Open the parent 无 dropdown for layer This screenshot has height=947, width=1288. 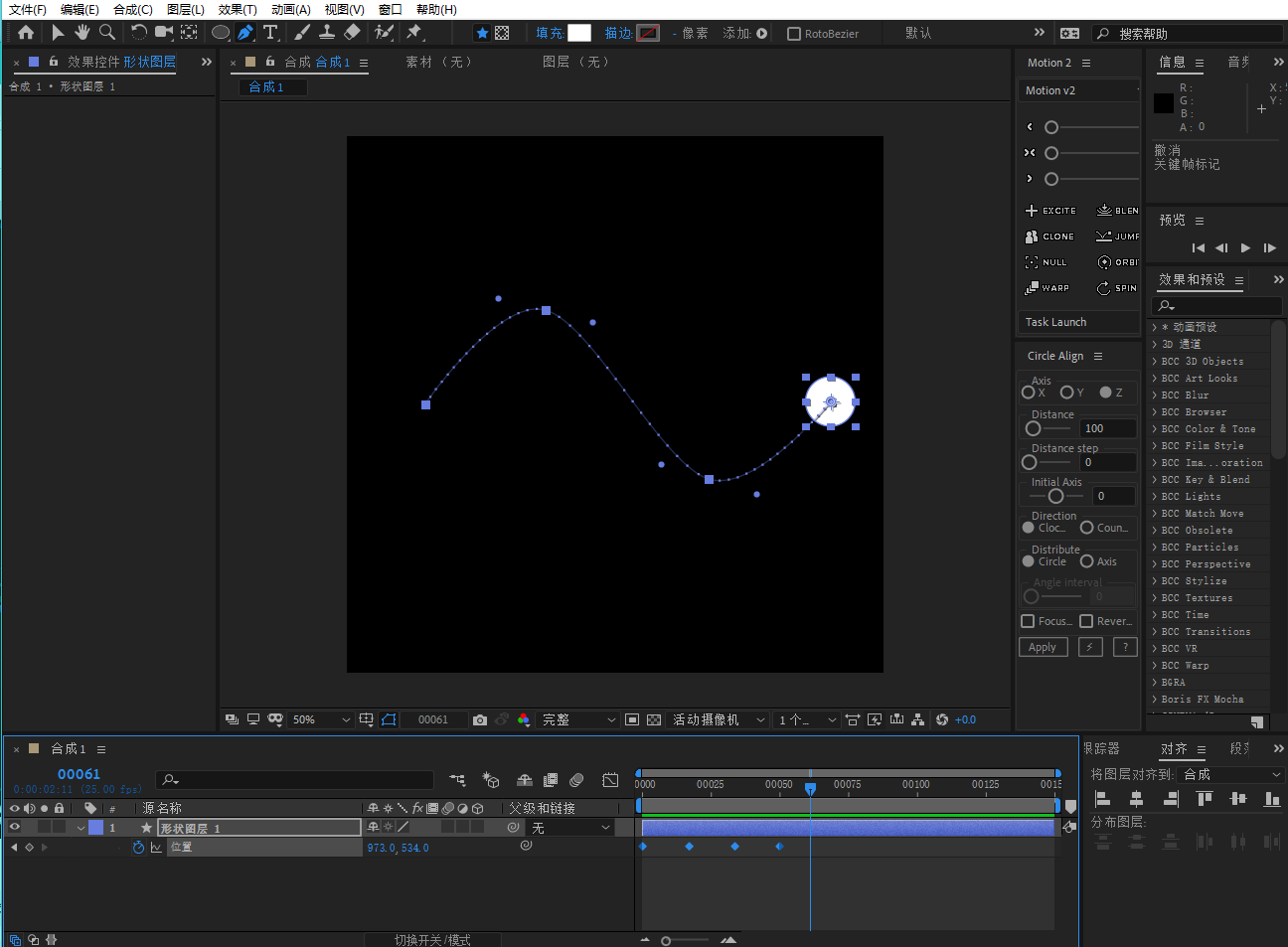(570, 828)
